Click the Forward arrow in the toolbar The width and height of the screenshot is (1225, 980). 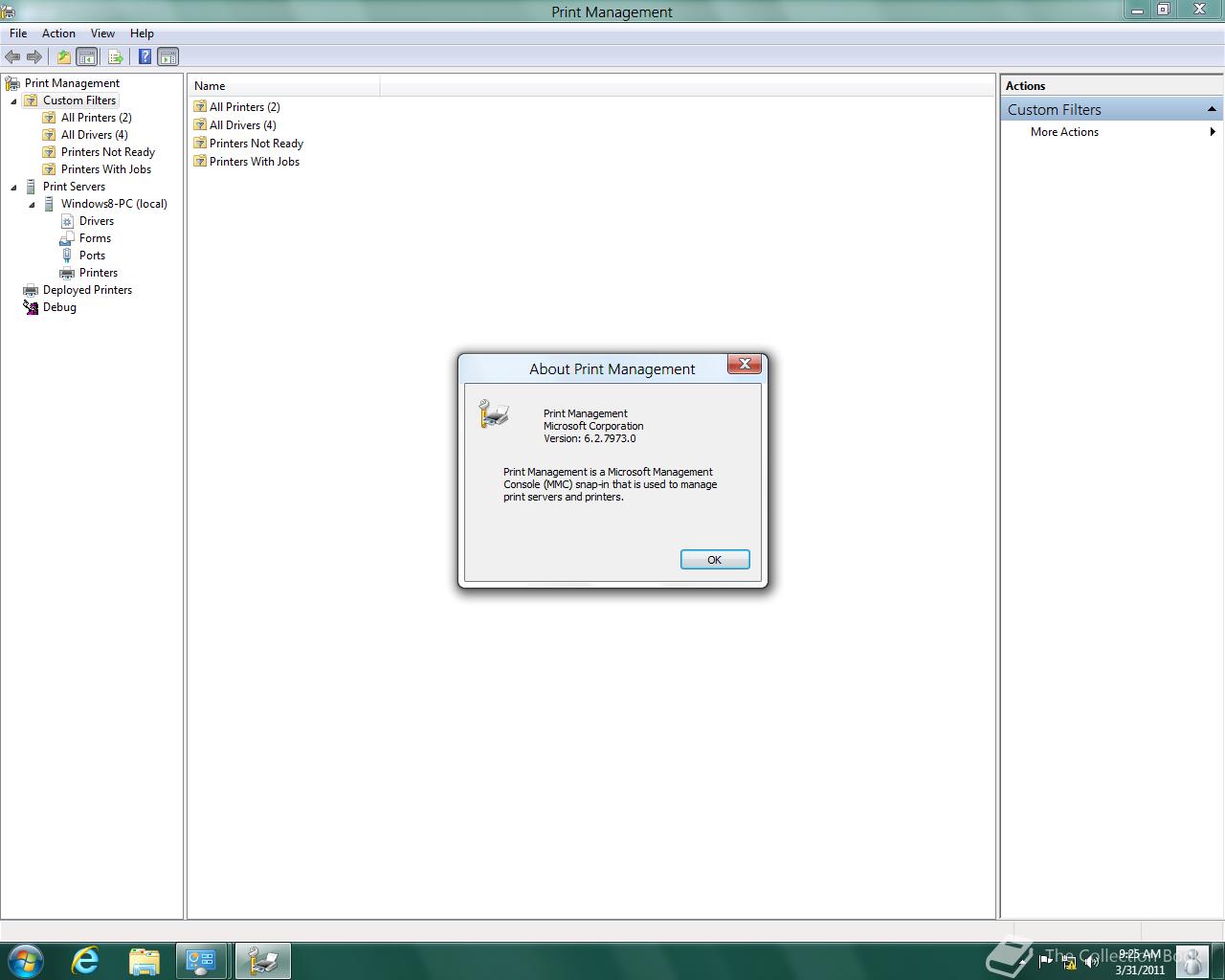click(x=34, y=57)
